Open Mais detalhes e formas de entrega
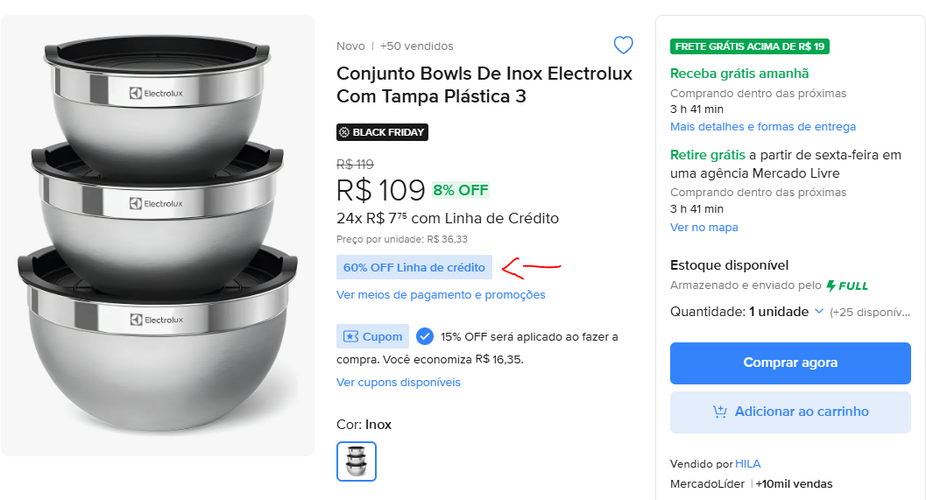 [x=762, y=127]
